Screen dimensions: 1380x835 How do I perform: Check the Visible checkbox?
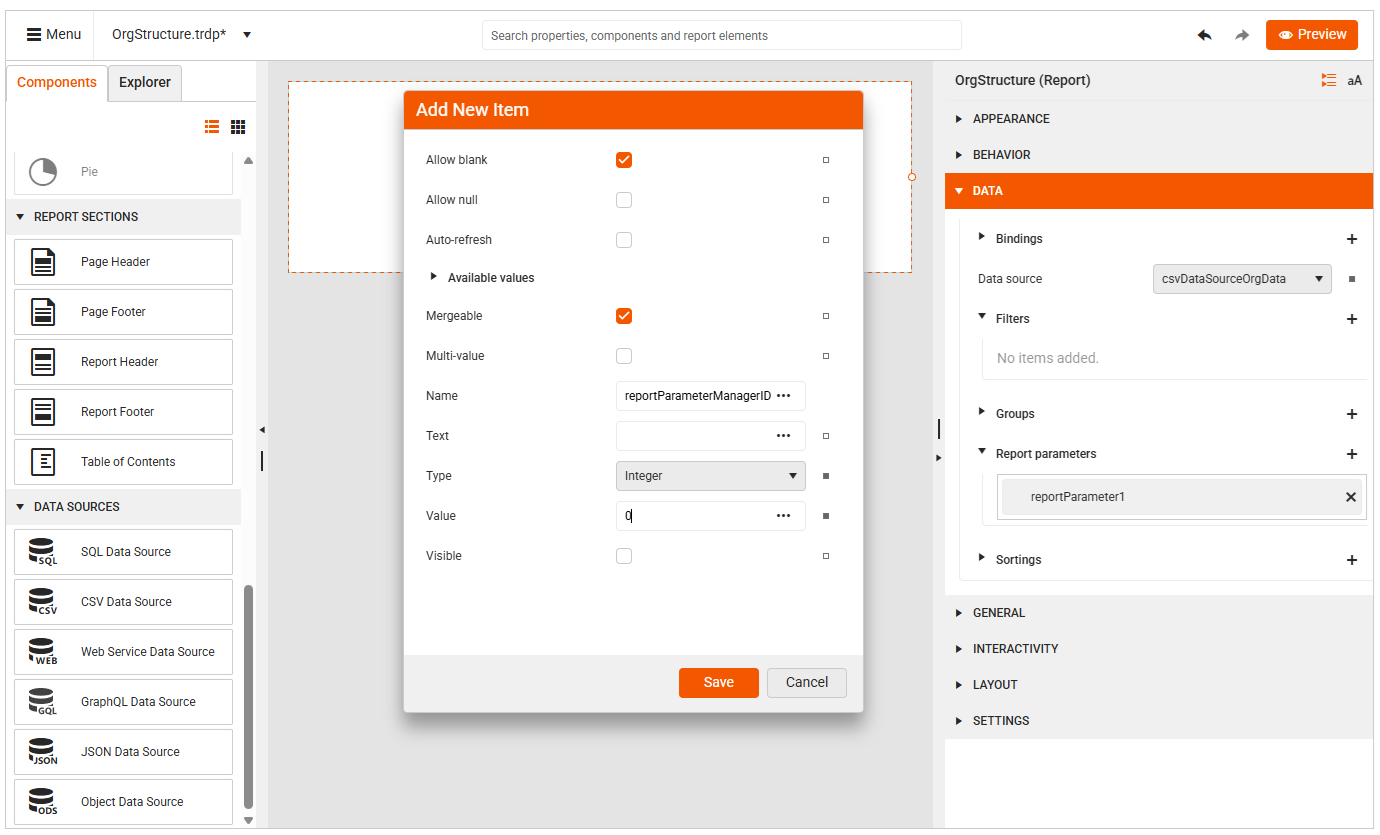(x=624, y=555)
